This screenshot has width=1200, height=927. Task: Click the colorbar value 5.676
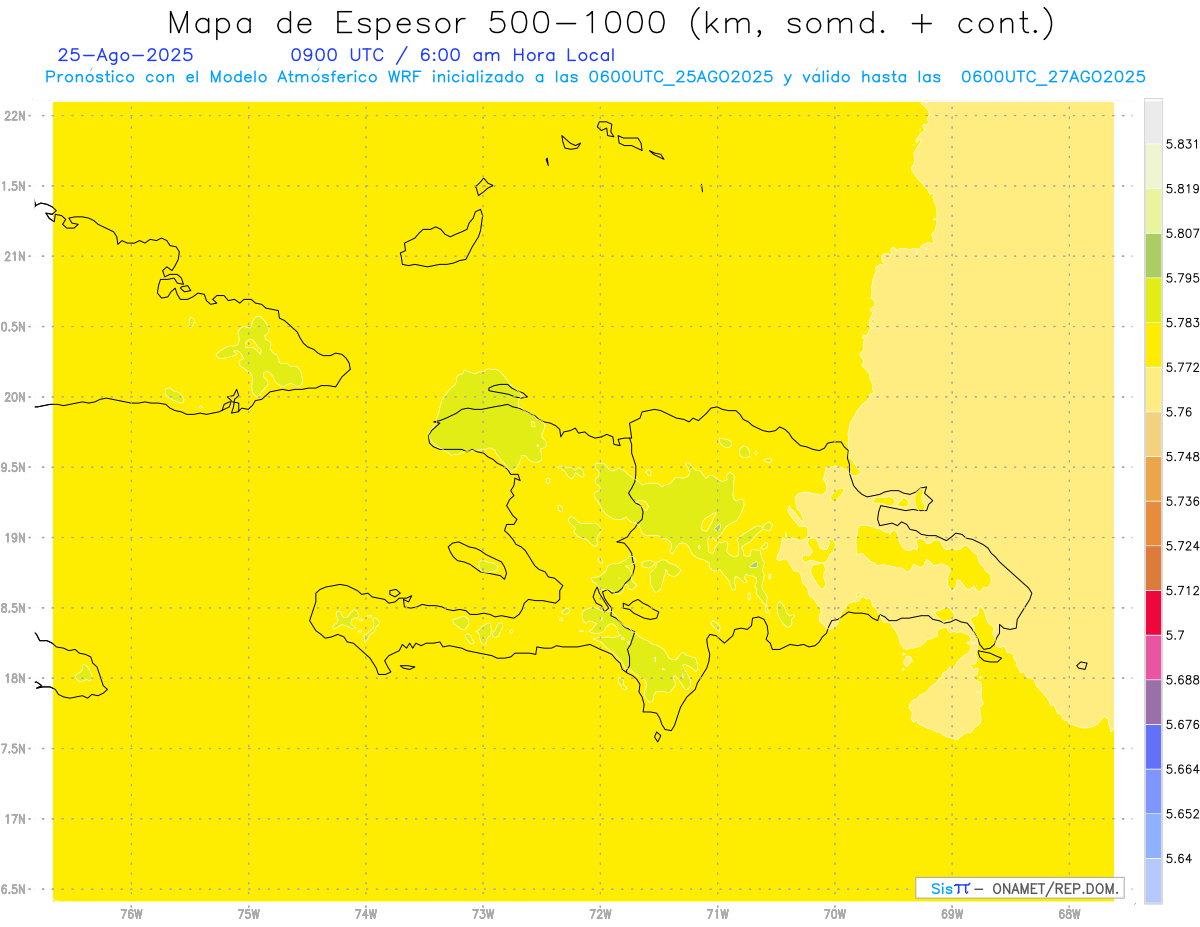point(1183,724)
